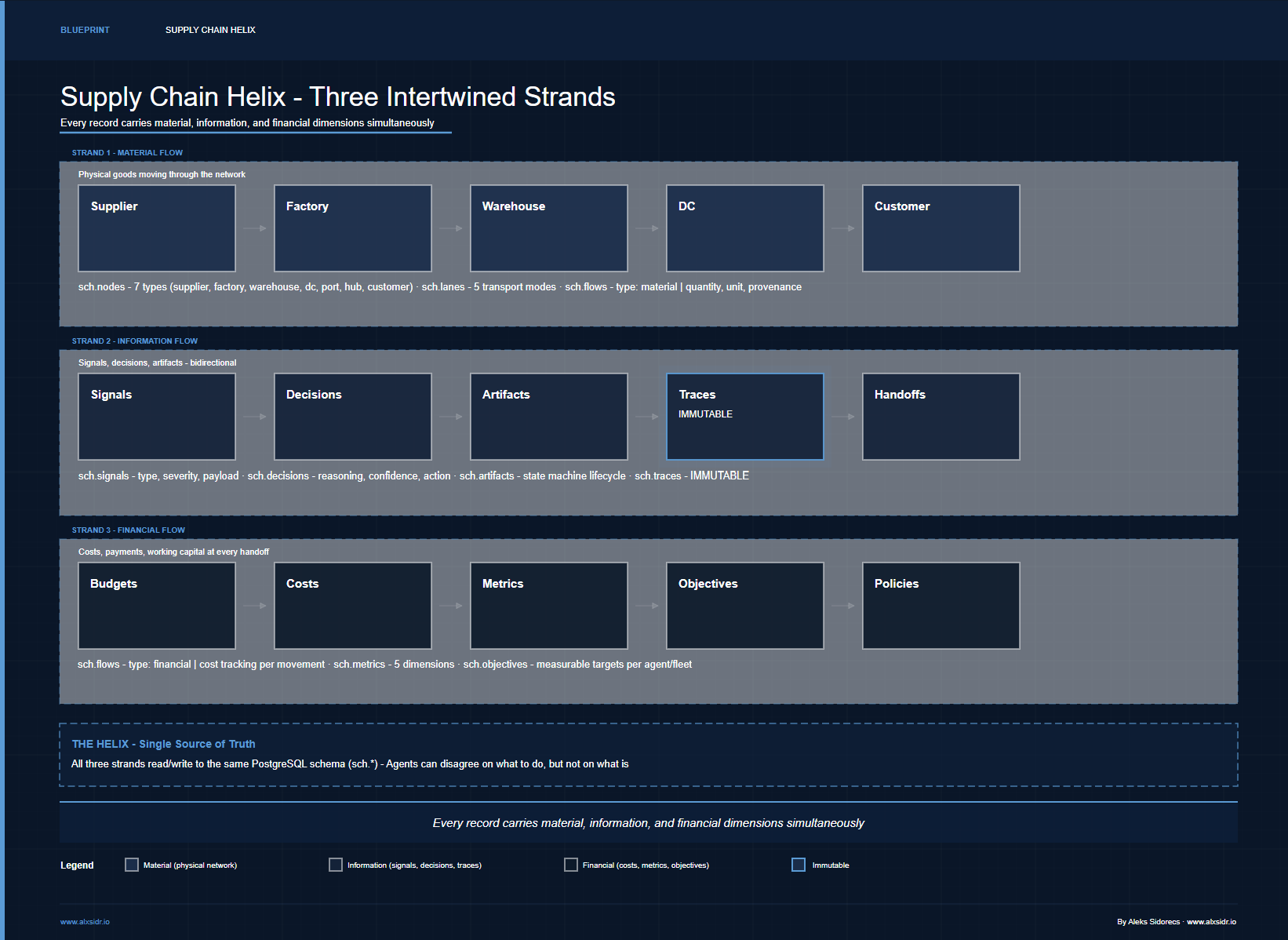The height and width of the screenshot is (940, 1288).
Task: Click the Immutable legend swatch
Action: point(799,865)
